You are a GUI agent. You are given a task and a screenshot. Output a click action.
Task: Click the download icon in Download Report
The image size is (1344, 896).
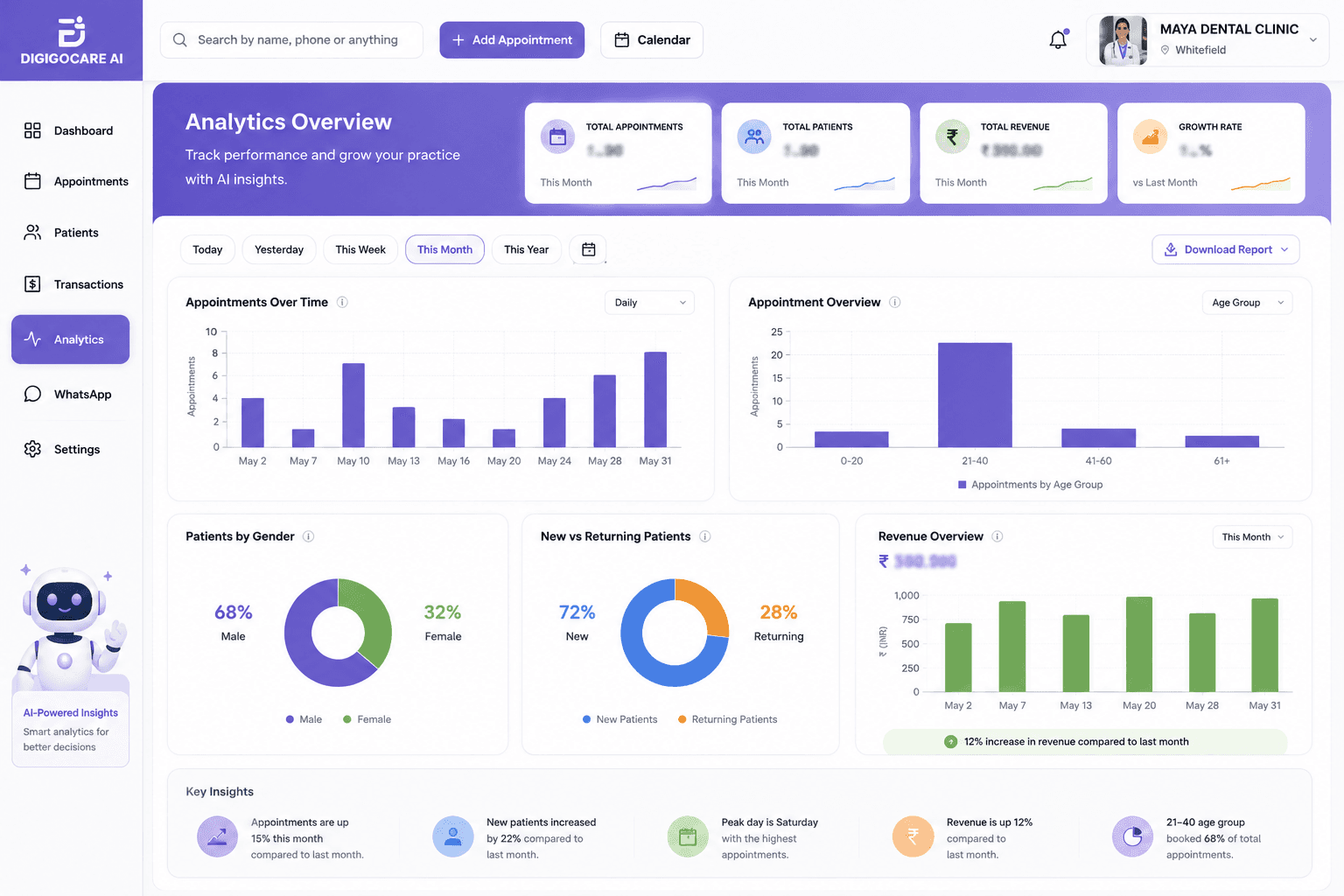(1171, 249)
